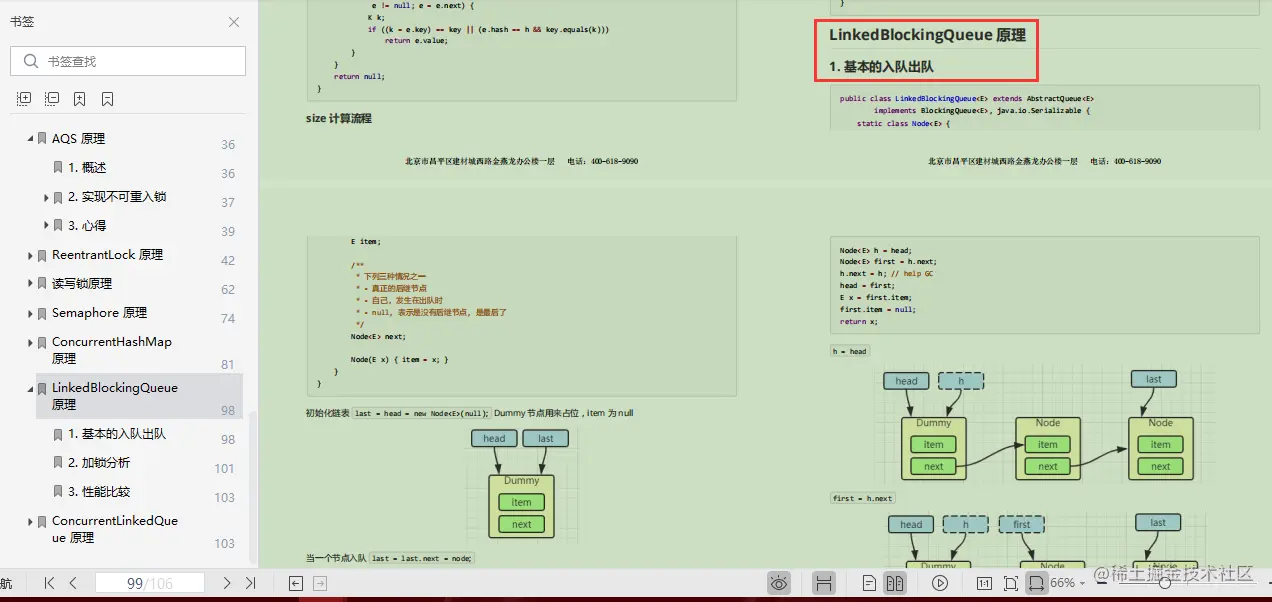Open the 66% zoom level dropdown
The height and width of the screenshot is (602, 1272).
pyautogui.click(x=1068, y=583)
